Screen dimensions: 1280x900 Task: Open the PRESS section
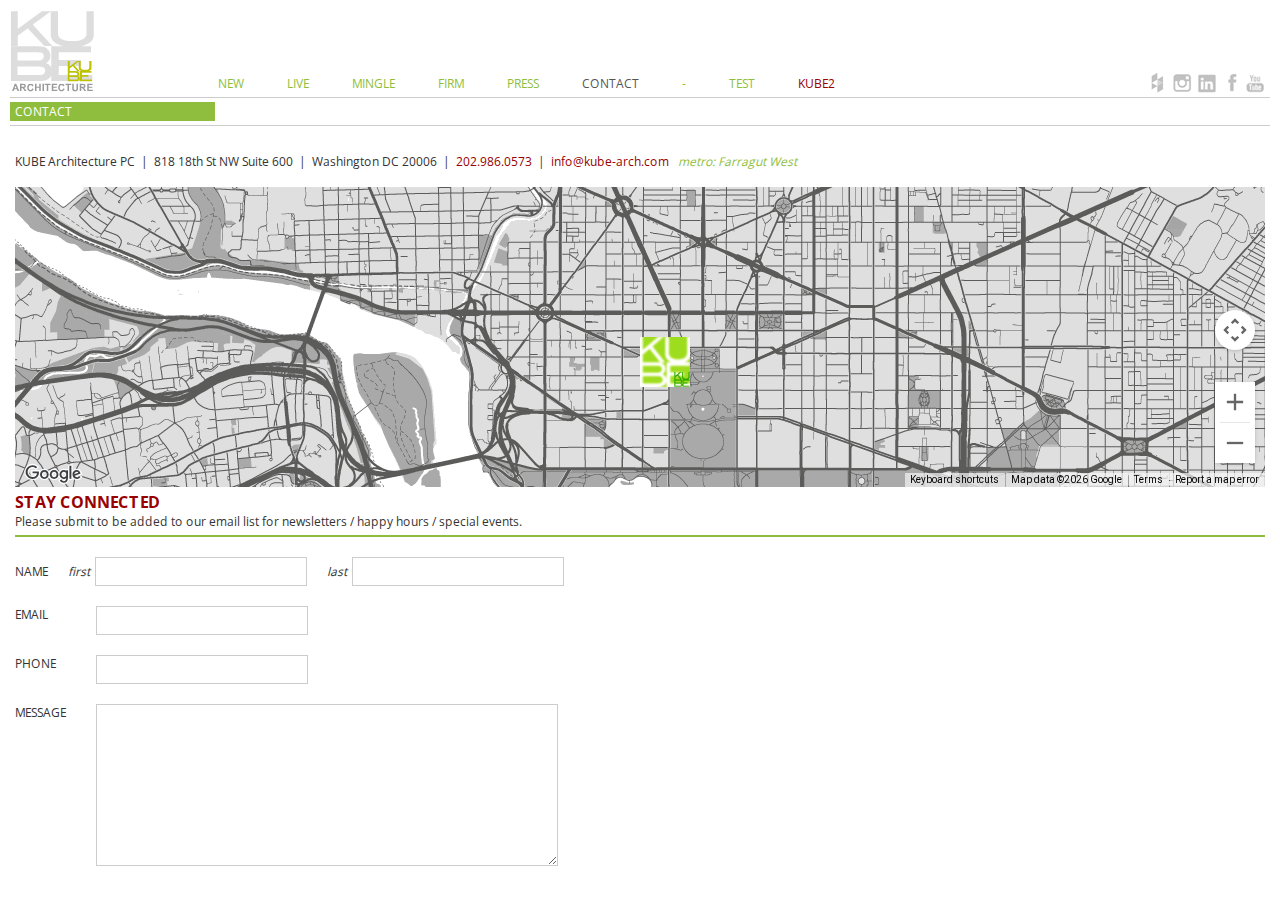coord(523,84)
